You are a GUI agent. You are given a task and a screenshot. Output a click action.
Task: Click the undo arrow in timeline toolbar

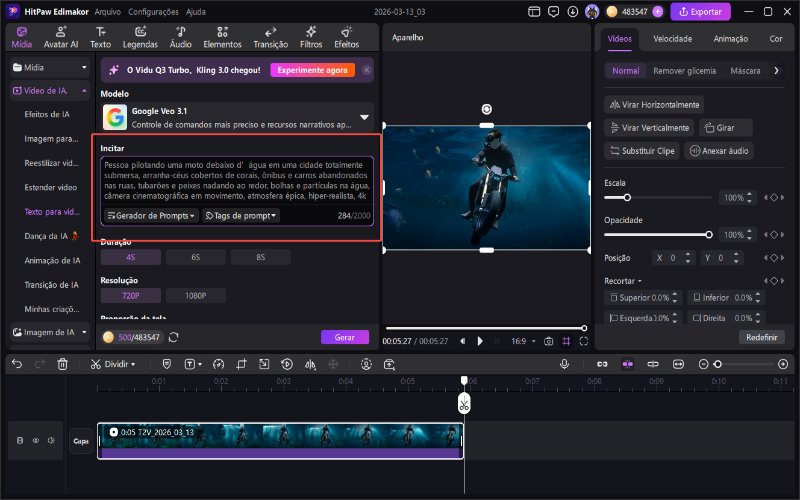tap(17, 364)
